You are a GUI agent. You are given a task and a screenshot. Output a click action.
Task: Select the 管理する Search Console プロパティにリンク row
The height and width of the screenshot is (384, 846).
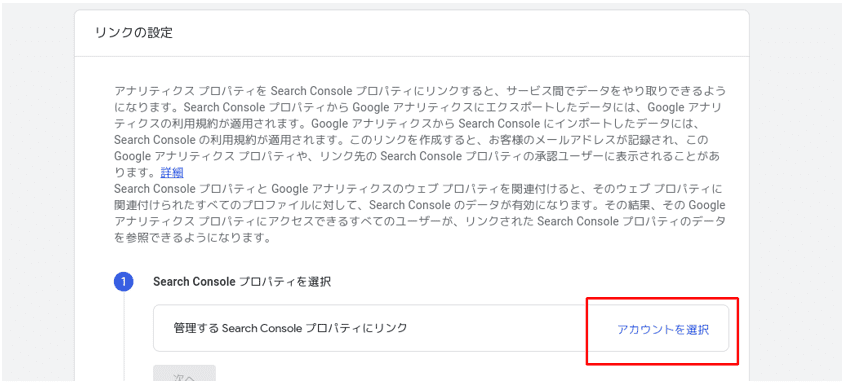tap(441, 328)
